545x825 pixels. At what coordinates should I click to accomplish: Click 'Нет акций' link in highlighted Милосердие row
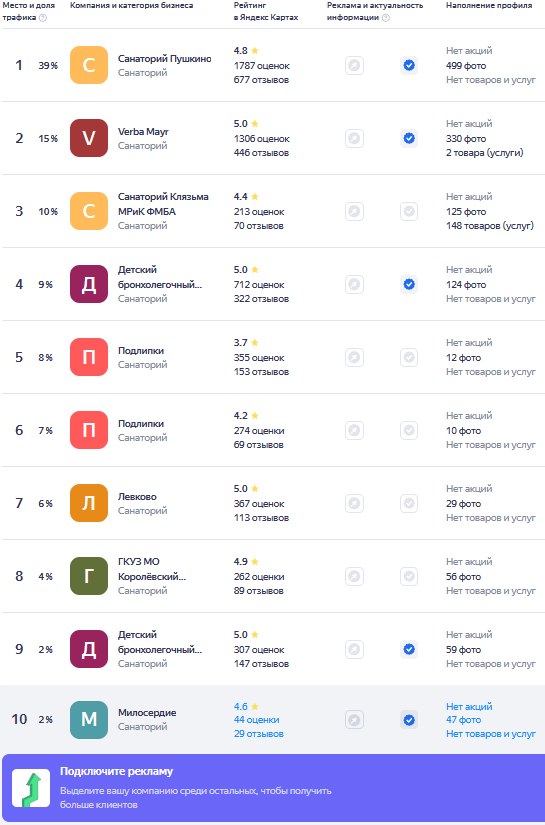(469, 707)
